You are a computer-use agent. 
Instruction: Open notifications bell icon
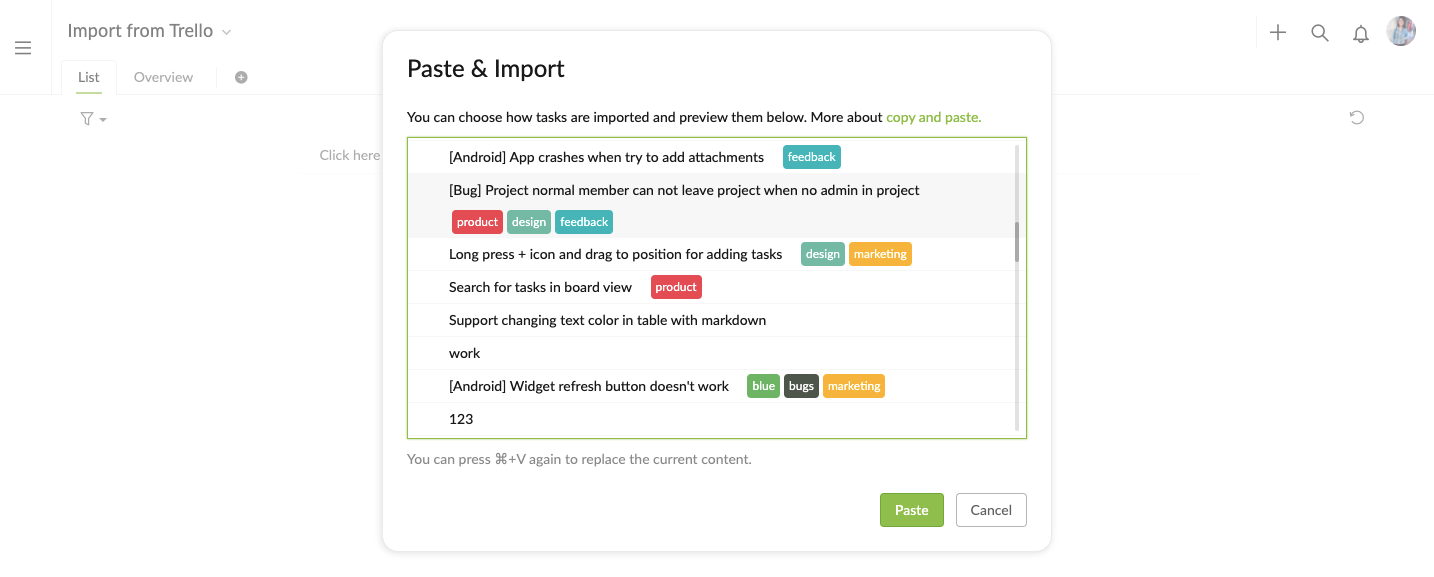(x=1361, y=33)
